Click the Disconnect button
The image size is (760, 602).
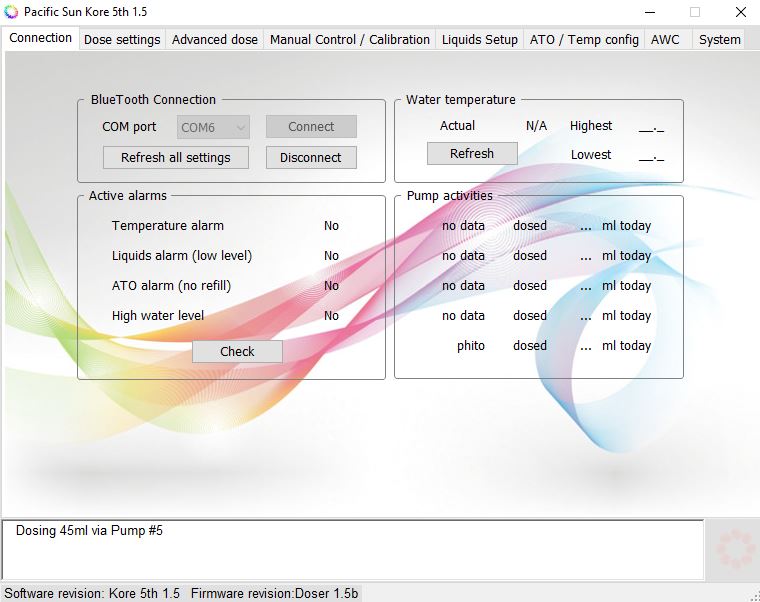click(311, 158)
